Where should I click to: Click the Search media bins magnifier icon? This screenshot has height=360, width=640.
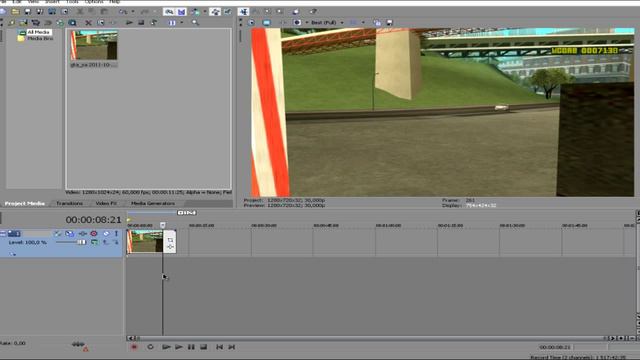tap(195, 23)
